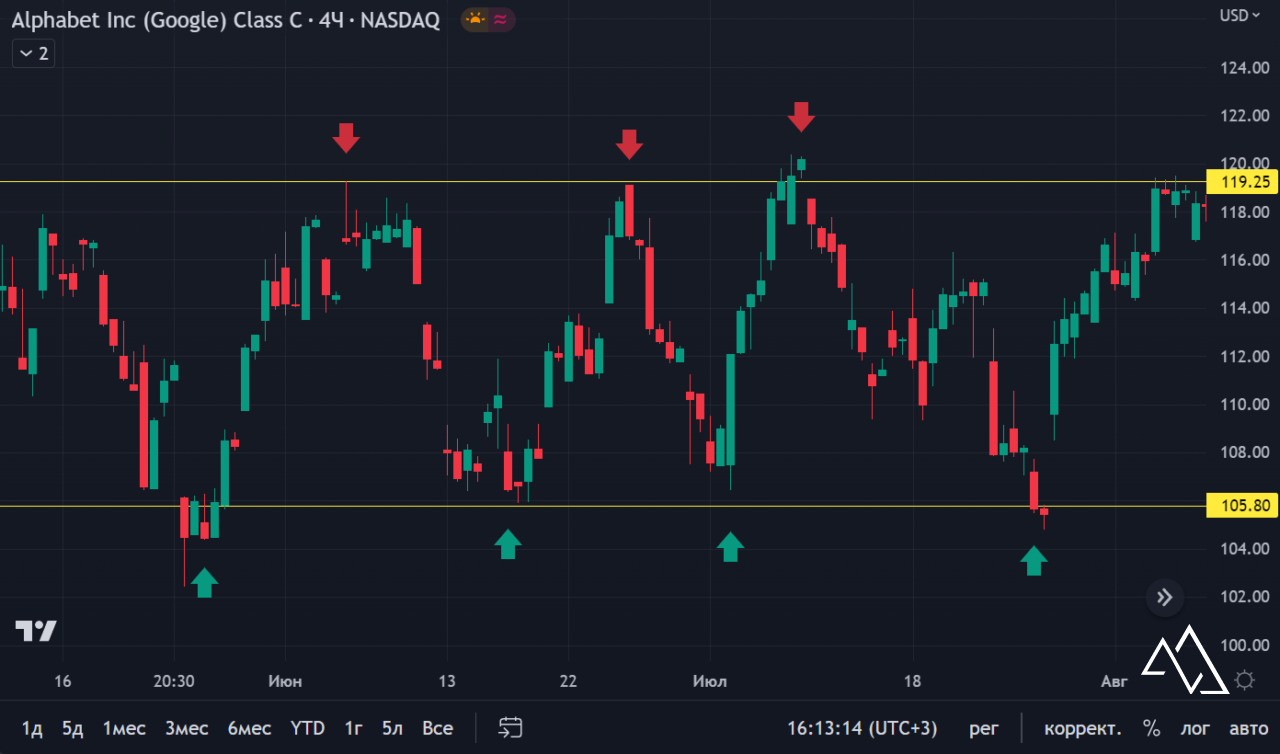Toggle the коррект. adjustment option
This screenshot has width=1280, height=754.
pos(1082,728)
